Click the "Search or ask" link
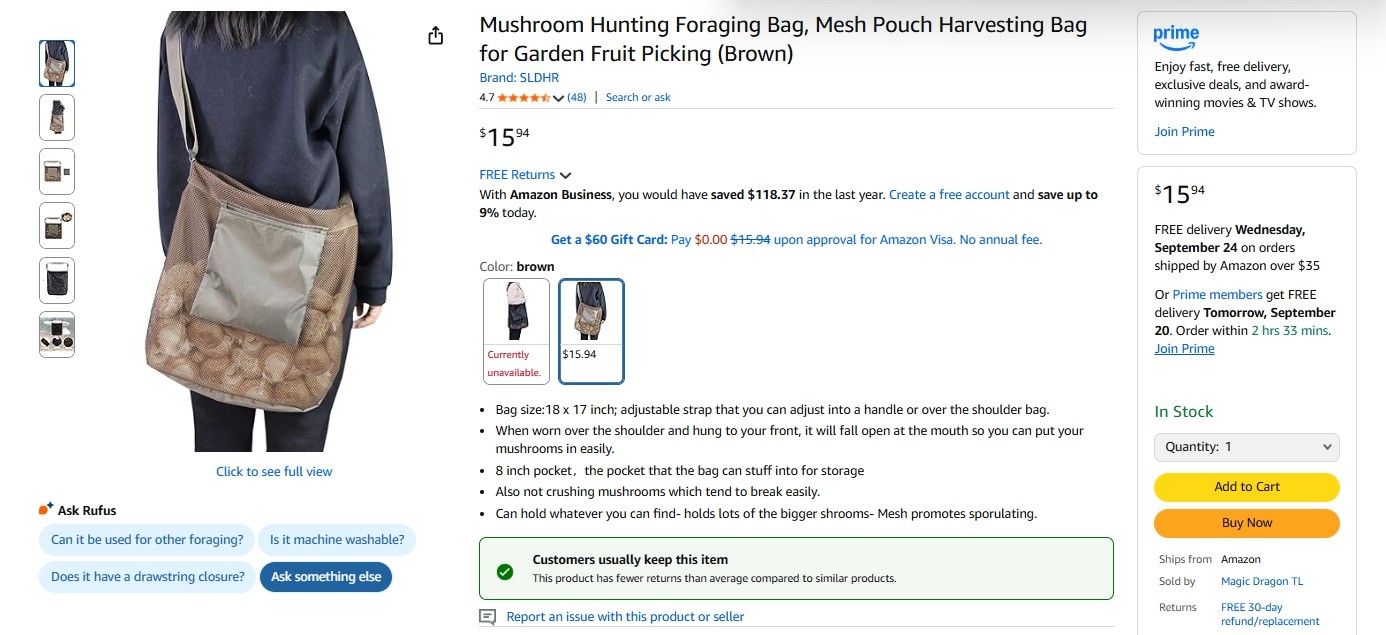The height and width of the screenshot is (635, 1386). (x=638, y=98)
